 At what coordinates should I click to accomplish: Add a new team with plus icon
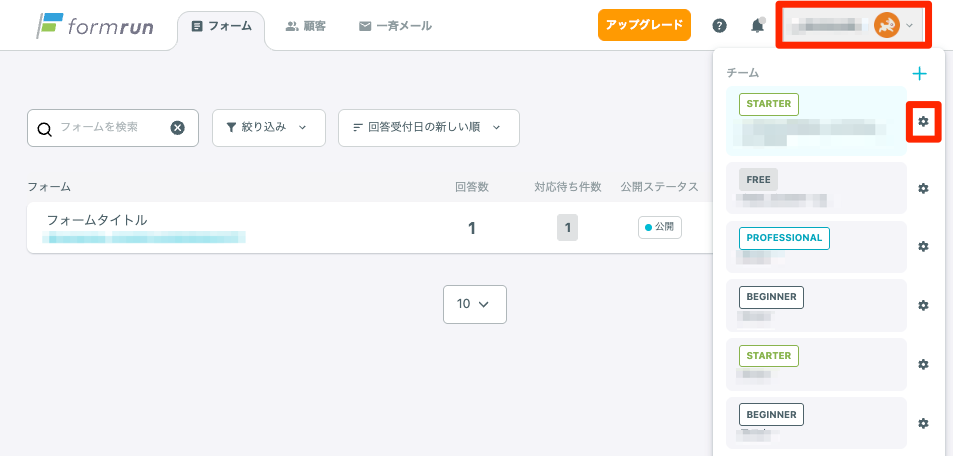tap(920, 73)
